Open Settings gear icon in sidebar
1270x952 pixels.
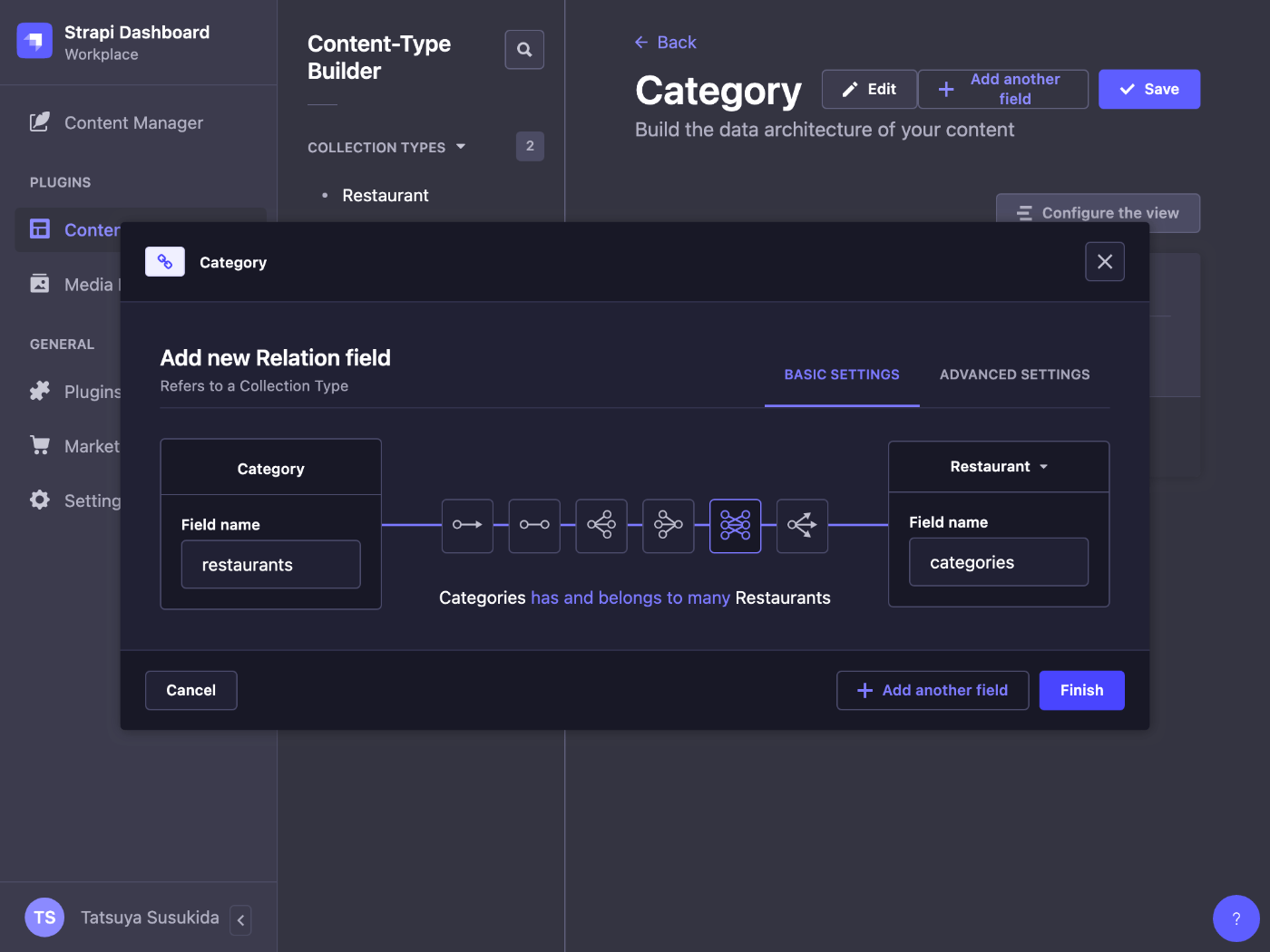(x=40, y=500)
